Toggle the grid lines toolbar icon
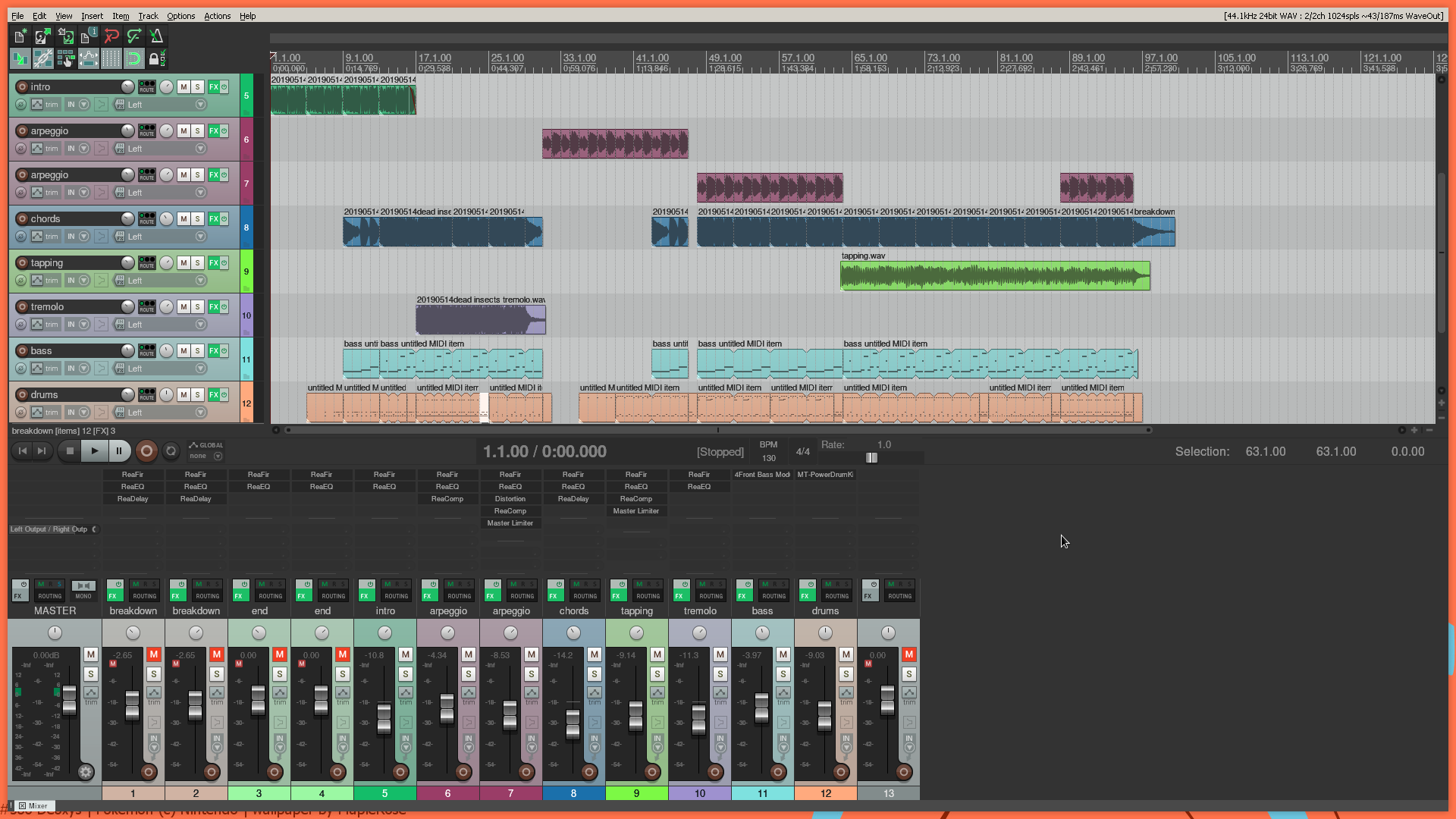The image size is (1456, 819). tap(111, 58)
